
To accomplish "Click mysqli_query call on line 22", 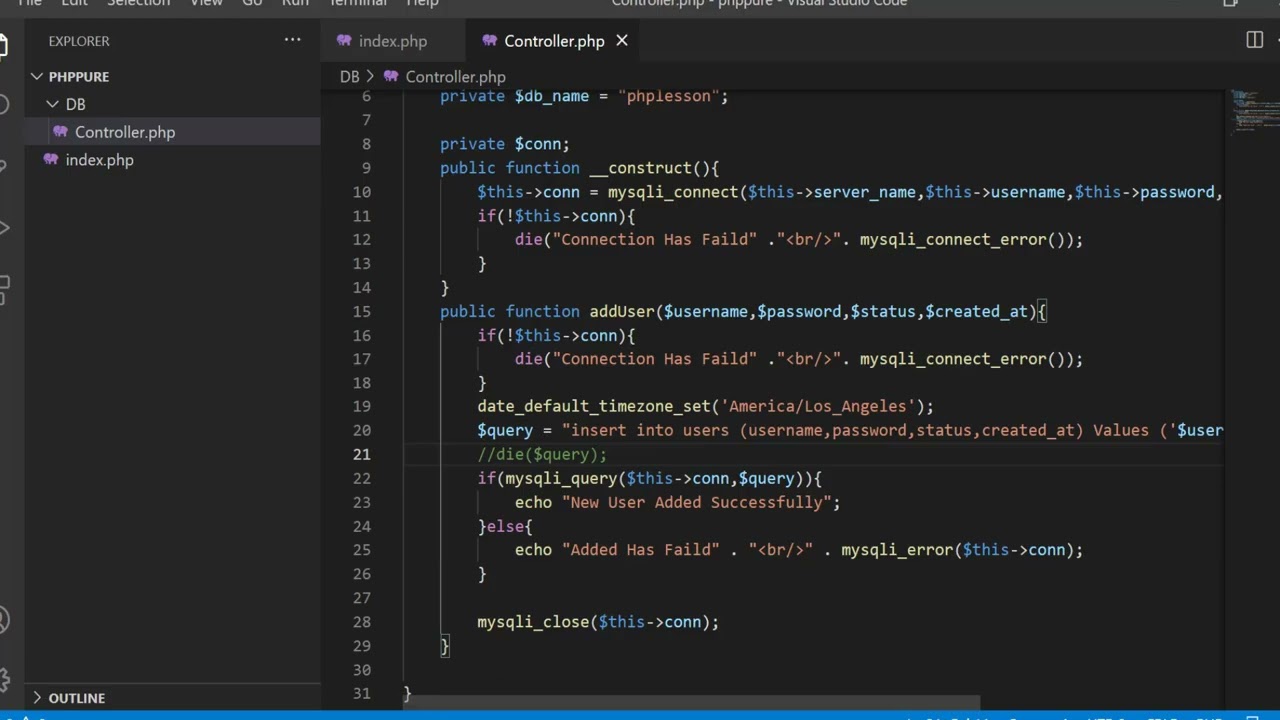I will (561, 478).
